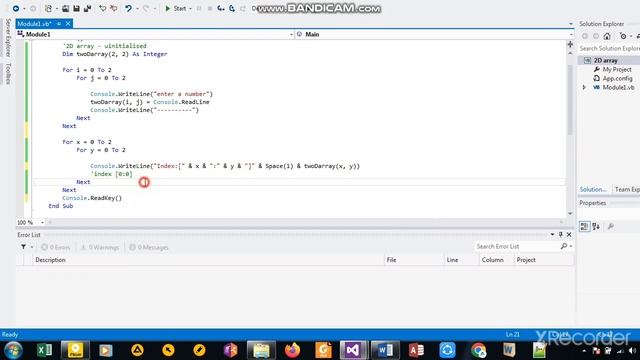This screenshot has width=640, height=360.
Task: Toggle auto-hide pin on Error List
Action: 560,235
